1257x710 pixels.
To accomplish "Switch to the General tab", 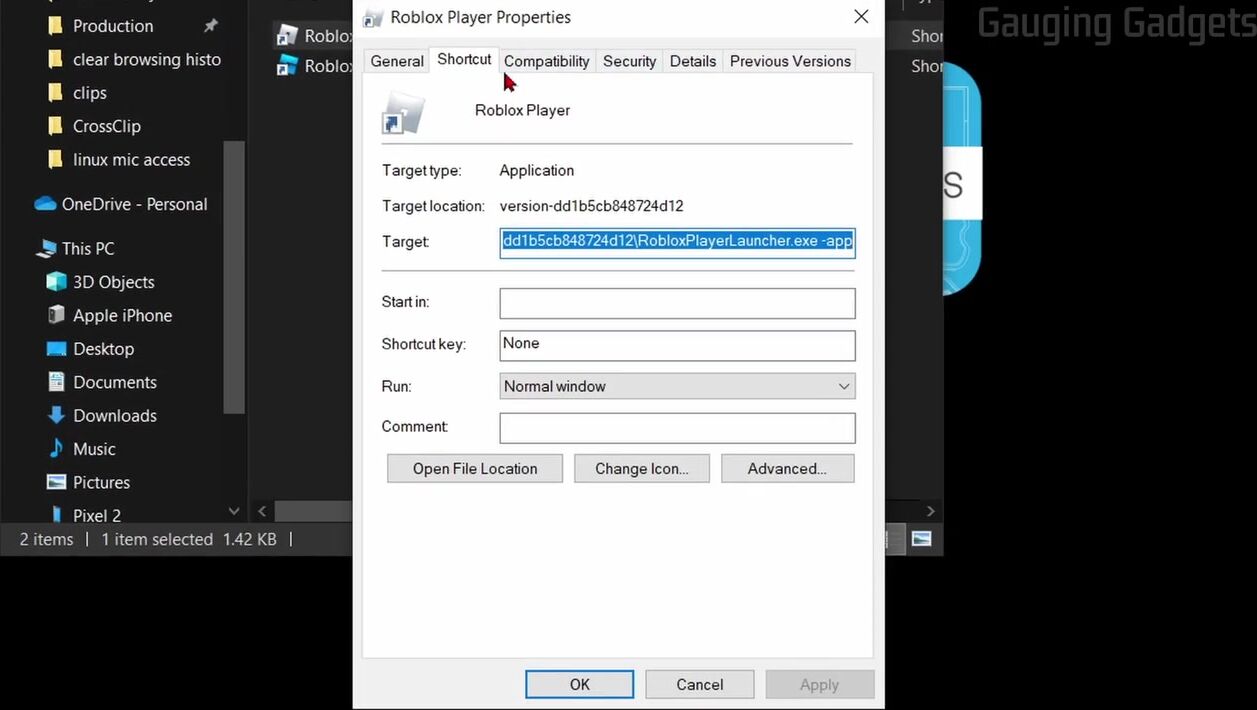I will (397, 61).
